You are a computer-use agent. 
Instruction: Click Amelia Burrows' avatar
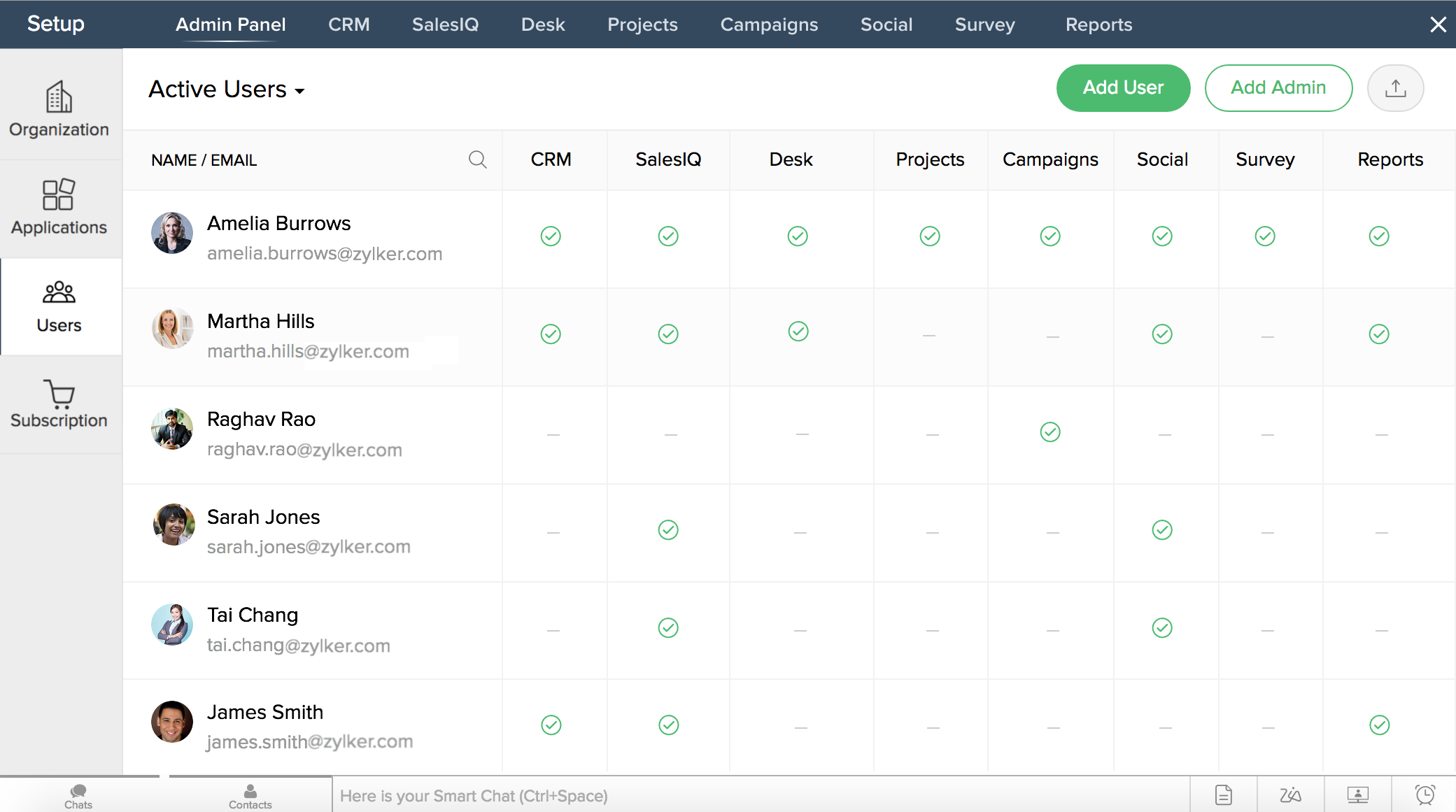coord(172,233)
